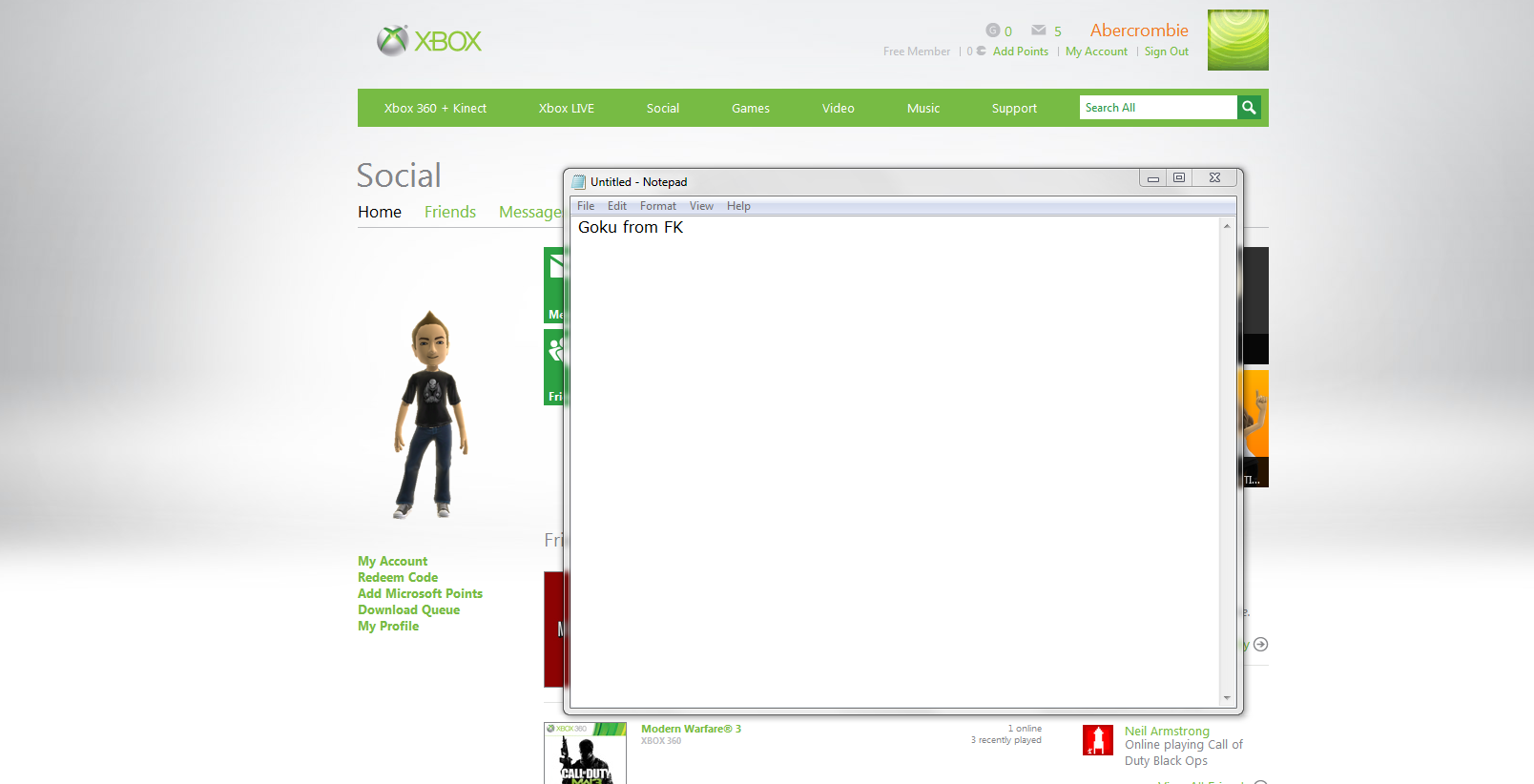The image size is (1534, 784).
Task: Open the Notepad Format menu
Action: tap(658, 206)
